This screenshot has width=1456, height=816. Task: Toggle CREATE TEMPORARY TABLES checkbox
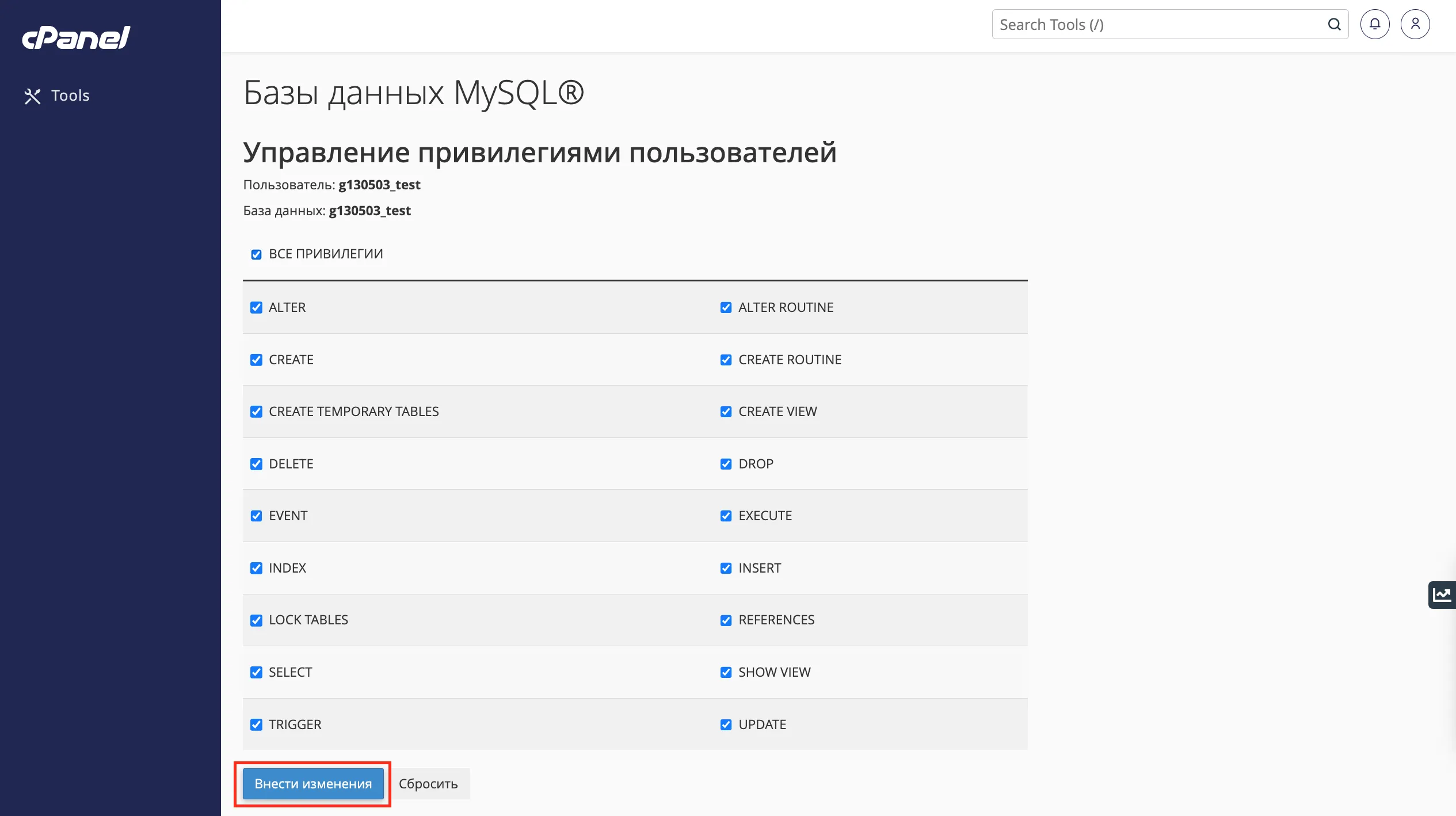[x=256, y=411]
